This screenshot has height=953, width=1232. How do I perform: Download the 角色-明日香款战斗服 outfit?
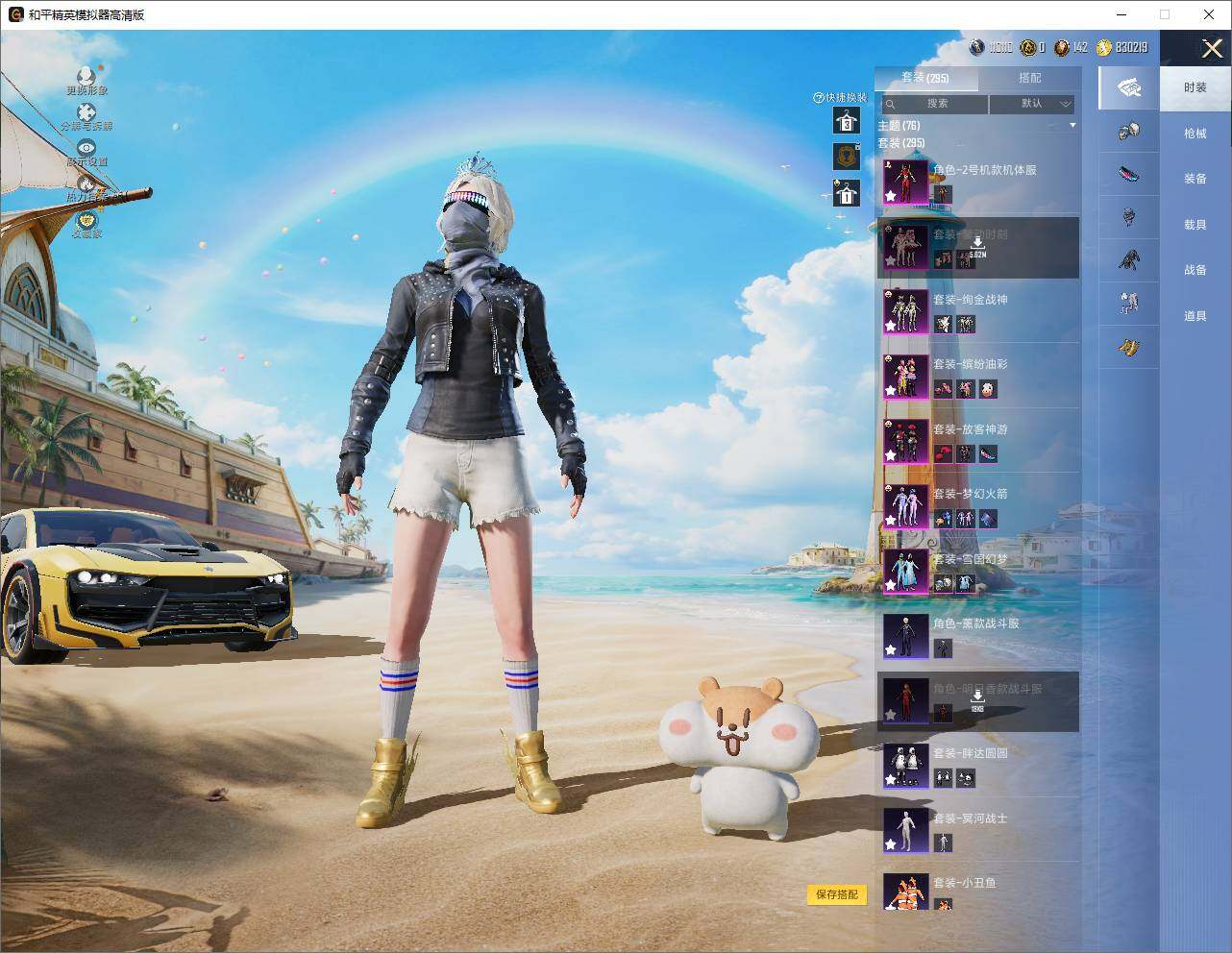click(976, 701)
